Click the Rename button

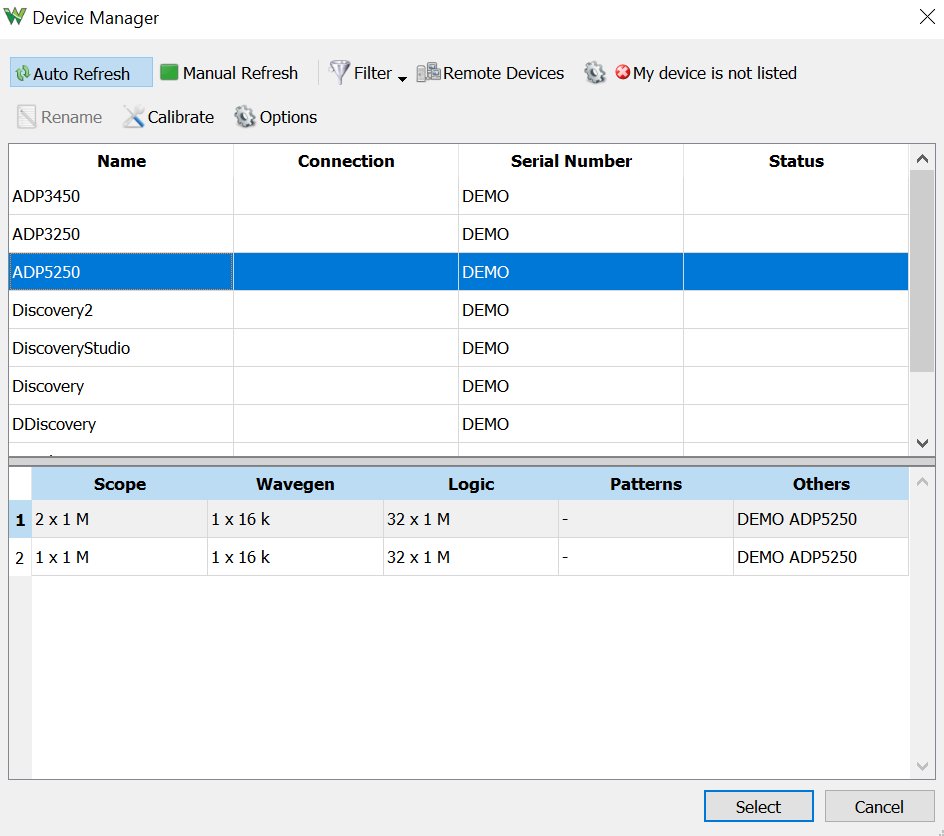pyautogui.click(x=59, y=117)
